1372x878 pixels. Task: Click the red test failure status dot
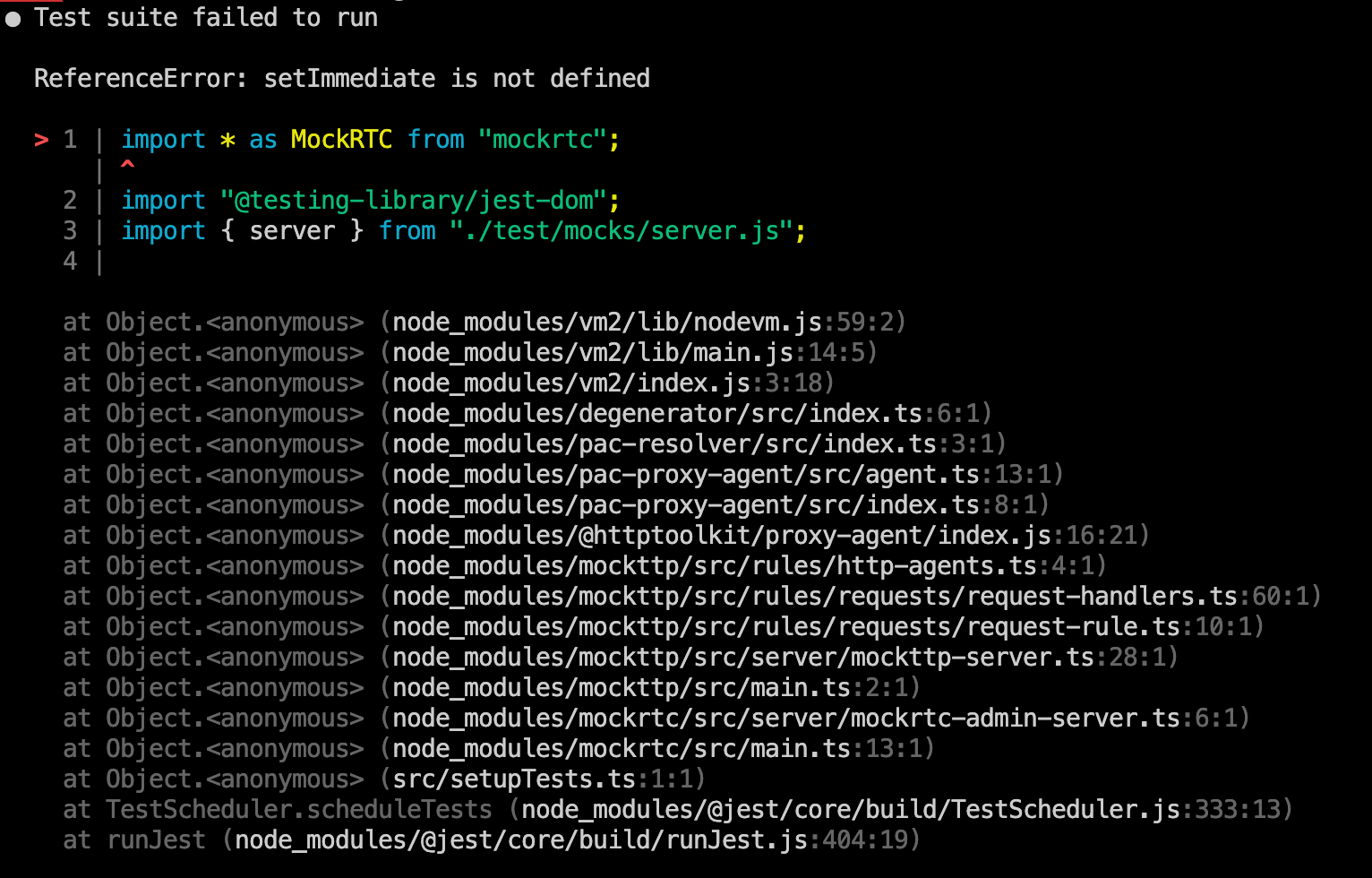point(13,17)
